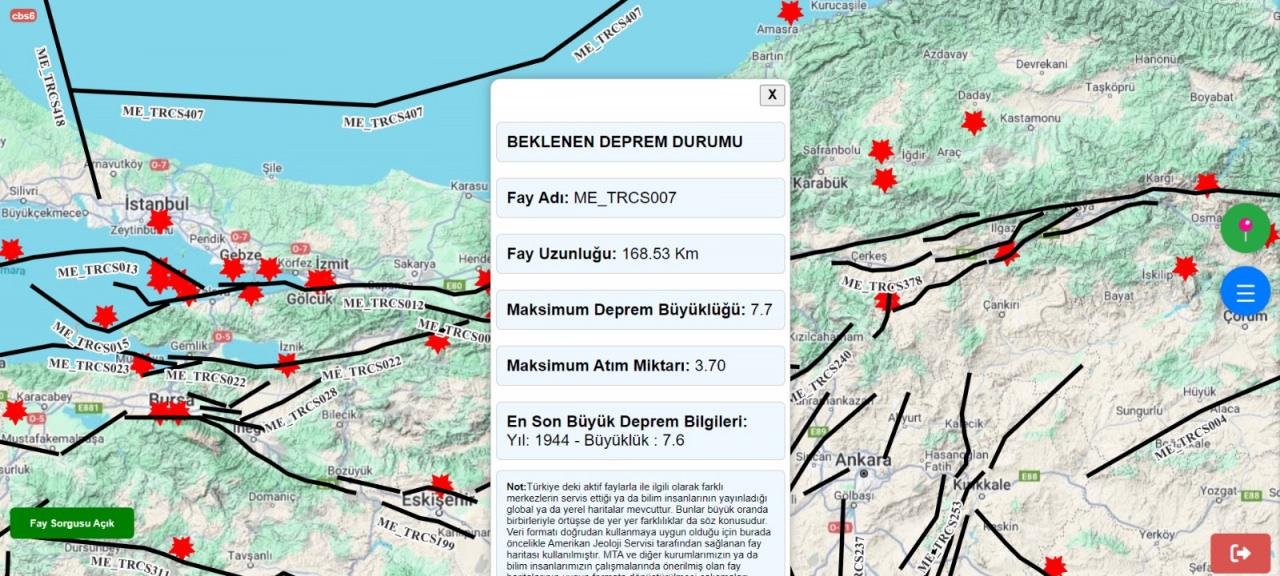
Task: Click the Fay Adı ME_TRCS007 field
Action: point(640,198)
